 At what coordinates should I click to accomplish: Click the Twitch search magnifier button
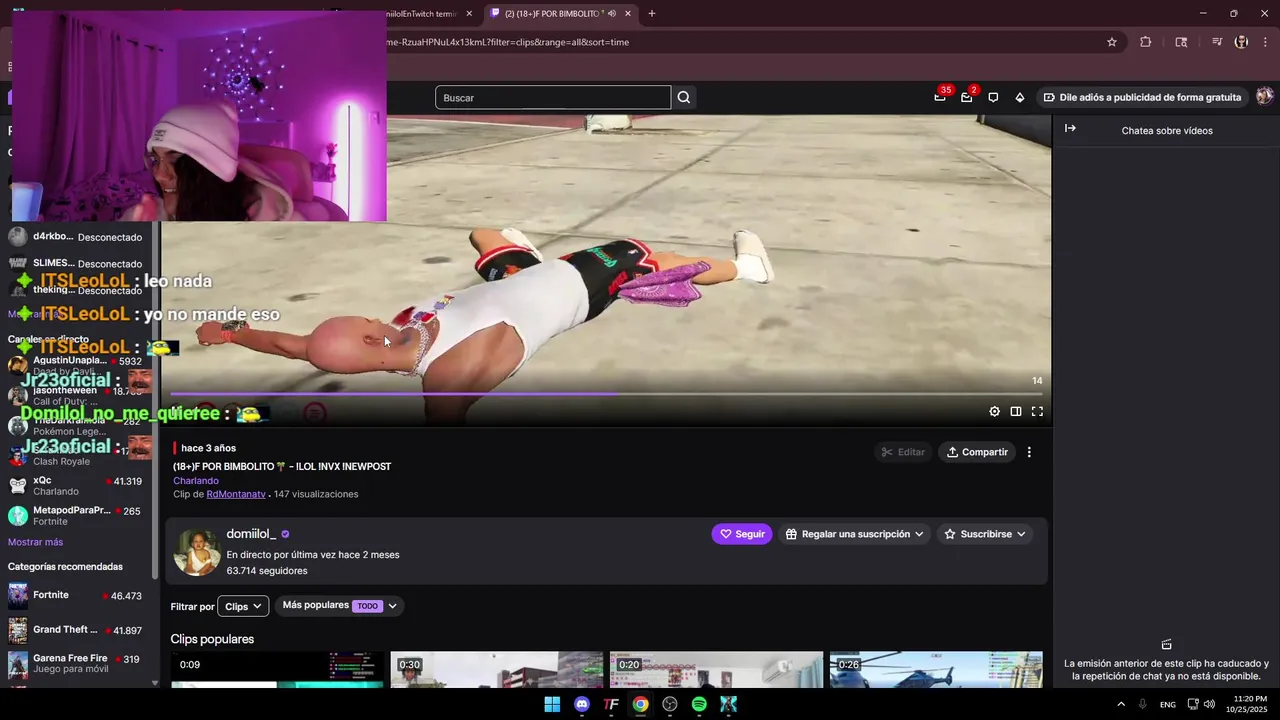pos(684,97)
